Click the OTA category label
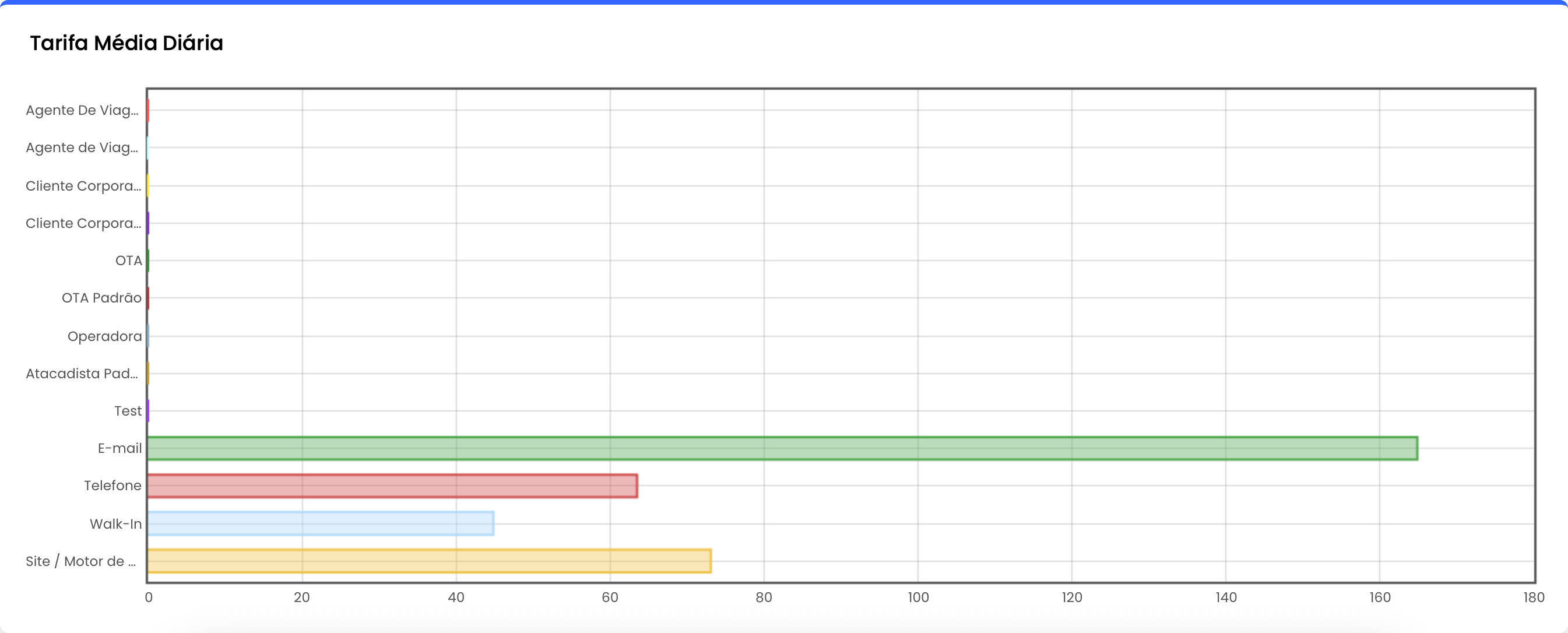 128,261
